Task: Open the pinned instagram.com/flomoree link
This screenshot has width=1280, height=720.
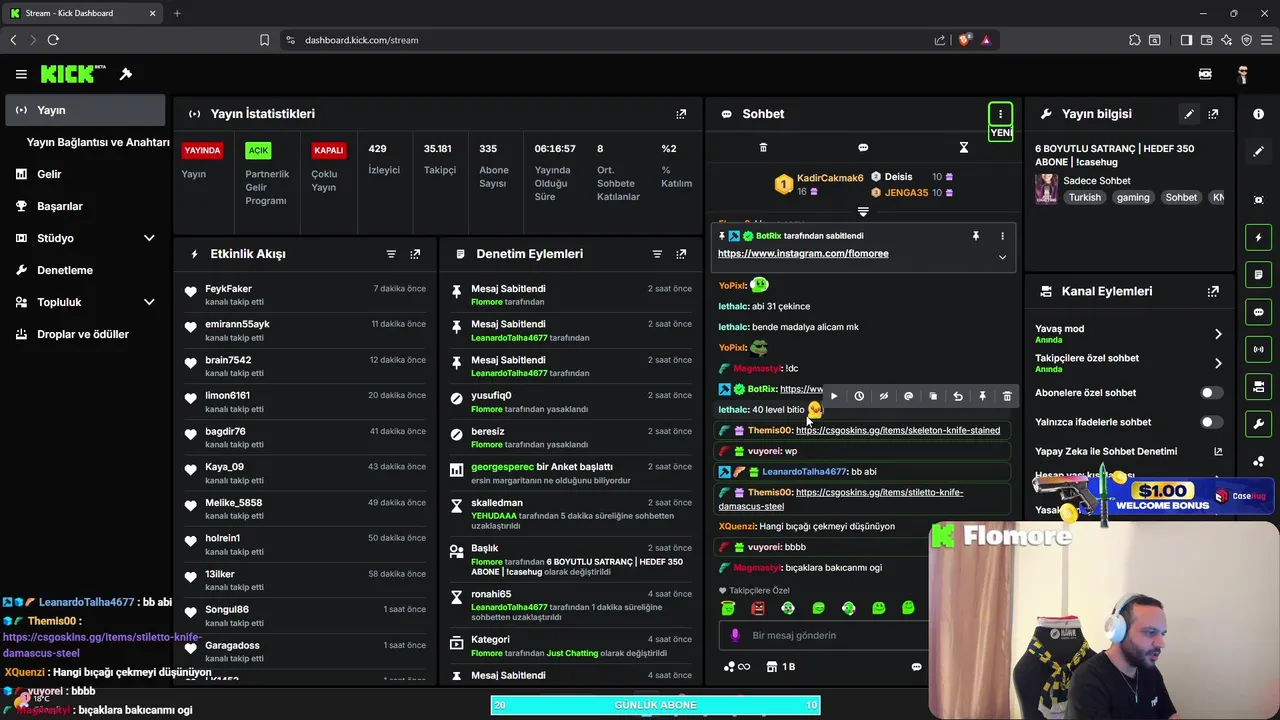Action: coord(803,254)
